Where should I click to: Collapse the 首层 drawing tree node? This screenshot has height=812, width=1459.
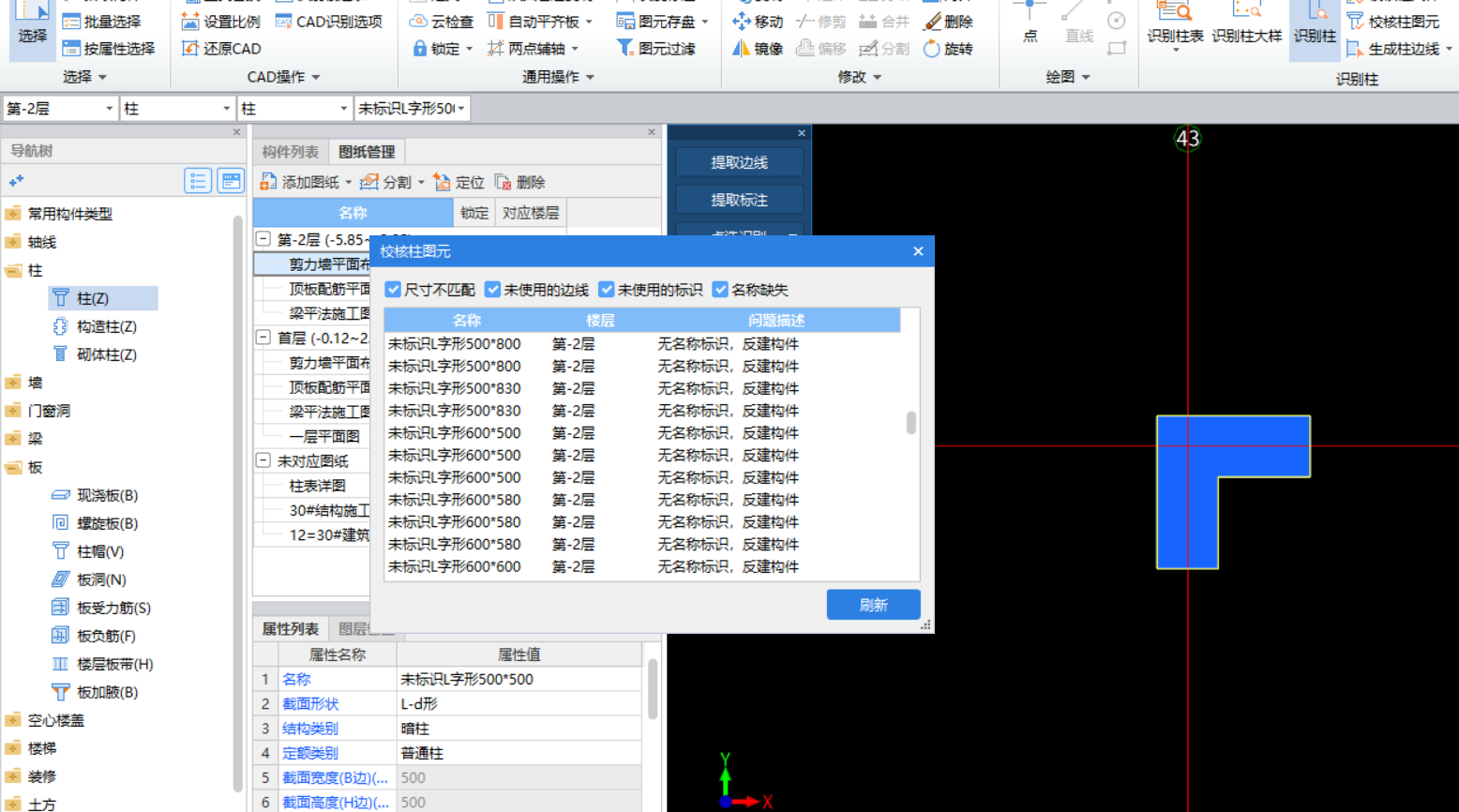click(x=263, y=338)
